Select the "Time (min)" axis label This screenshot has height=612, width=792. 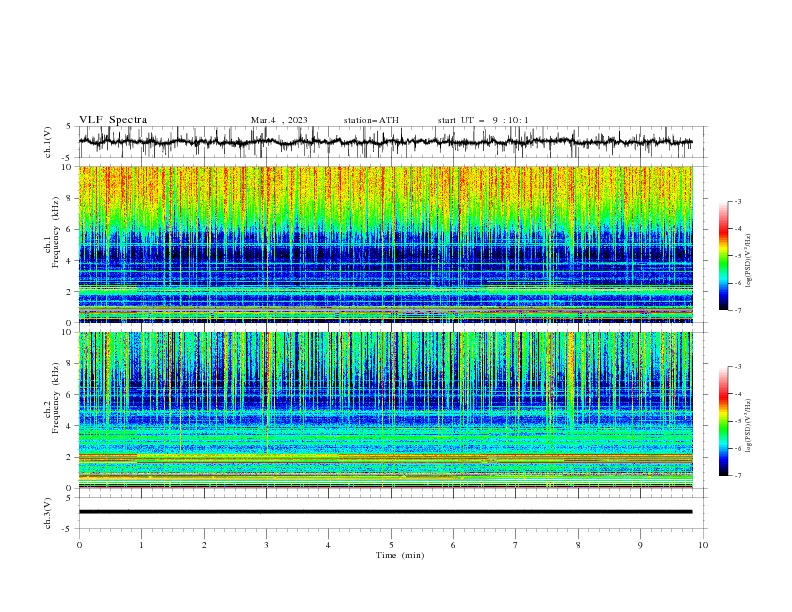pos(400,555)
